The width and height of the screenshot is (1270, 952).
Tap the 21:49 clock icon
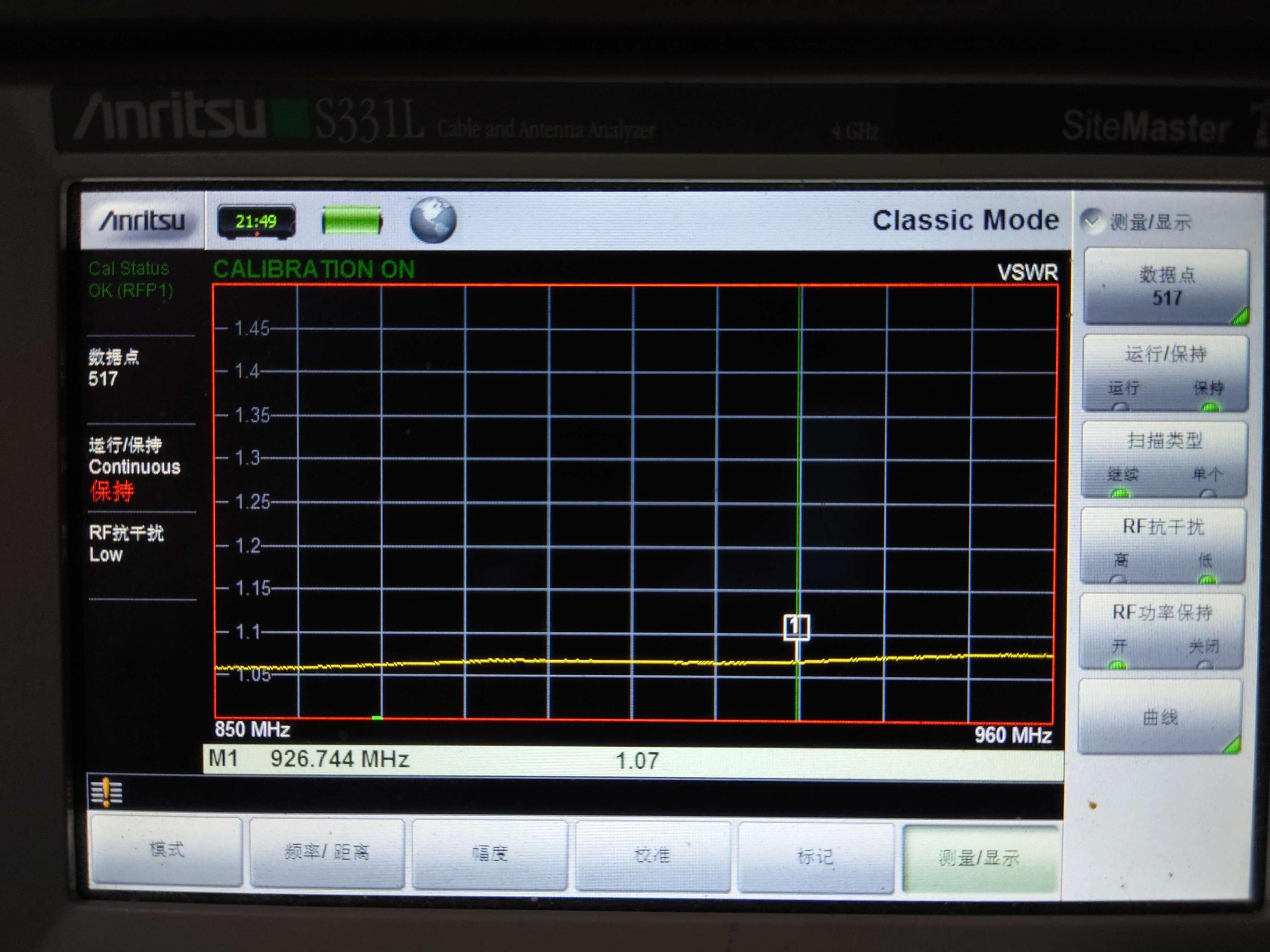point(256,221)
